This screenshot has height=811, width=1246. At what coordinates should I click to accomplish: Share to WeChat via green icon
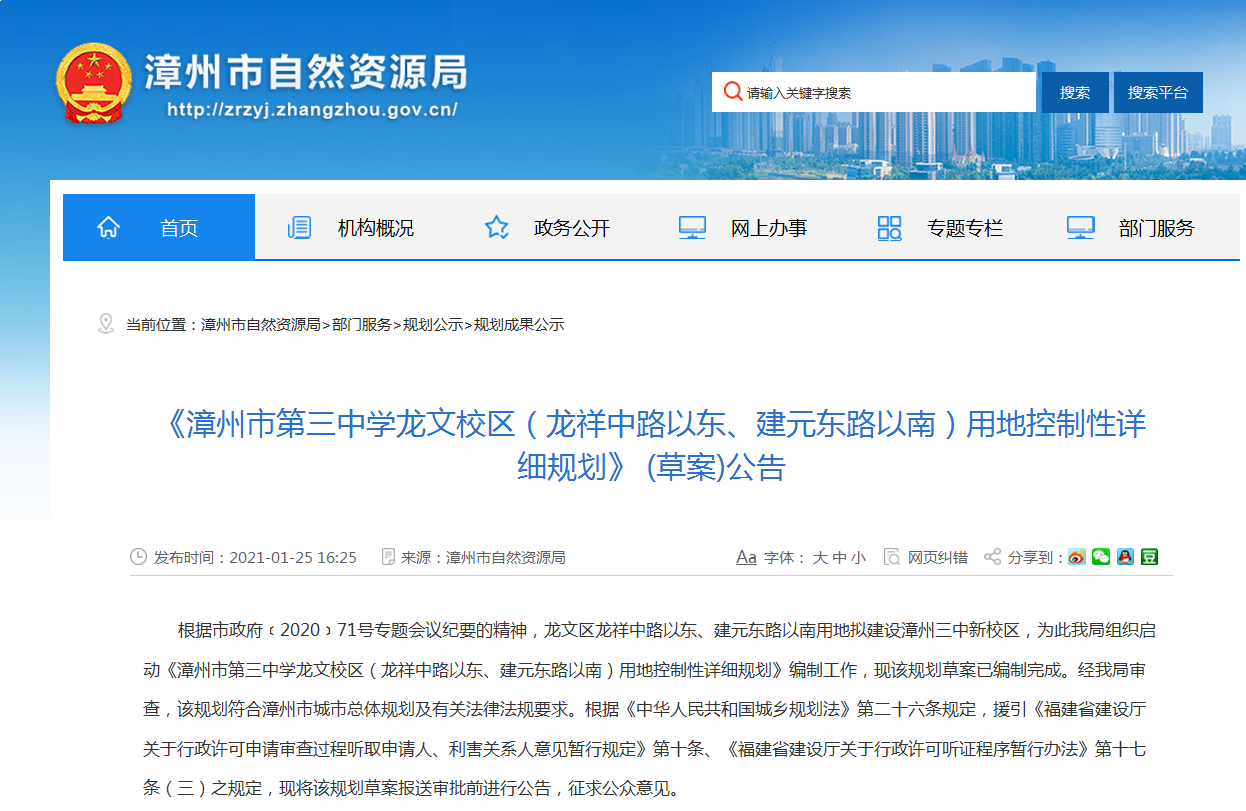pos(1101,557)
